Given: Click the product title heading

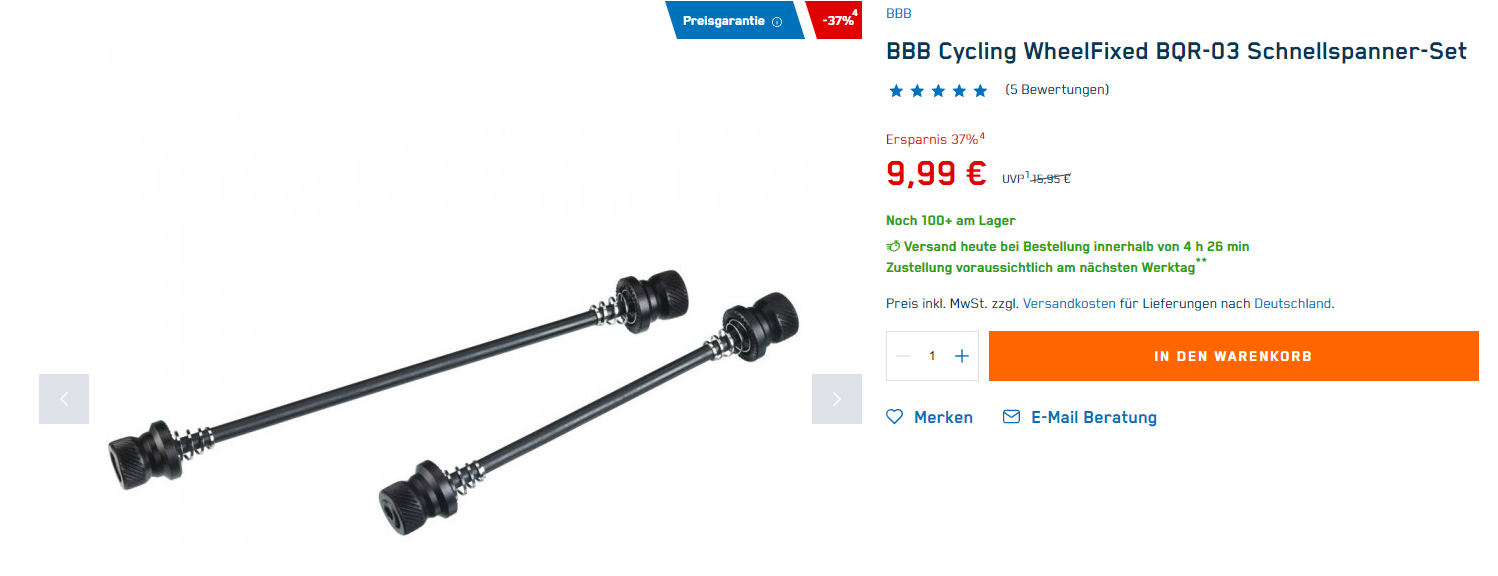Looking at the screenshot, I should click(1176, 51).
